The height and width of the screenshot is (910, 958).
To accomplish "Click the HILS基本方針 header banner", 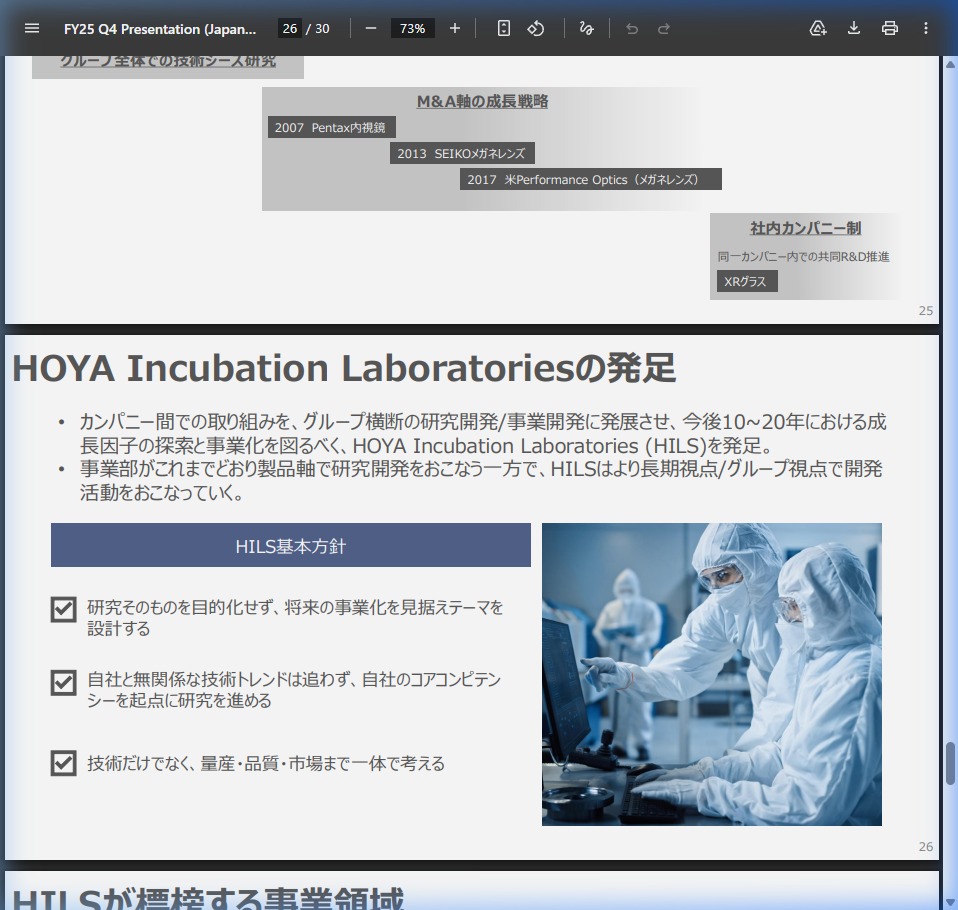I will pyautogui.click(x=291, y=545).
